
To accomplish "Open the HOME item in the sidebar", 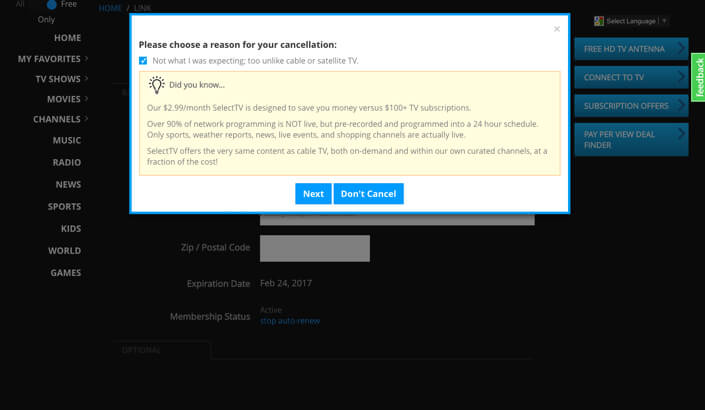I will click(67, 38).
